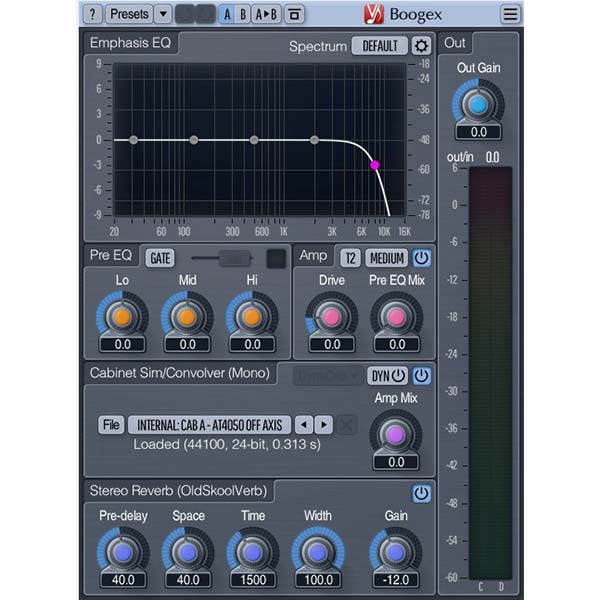Open spectrum gear settings
This screenshot has width=600, height=600.
tap(421, 46)
